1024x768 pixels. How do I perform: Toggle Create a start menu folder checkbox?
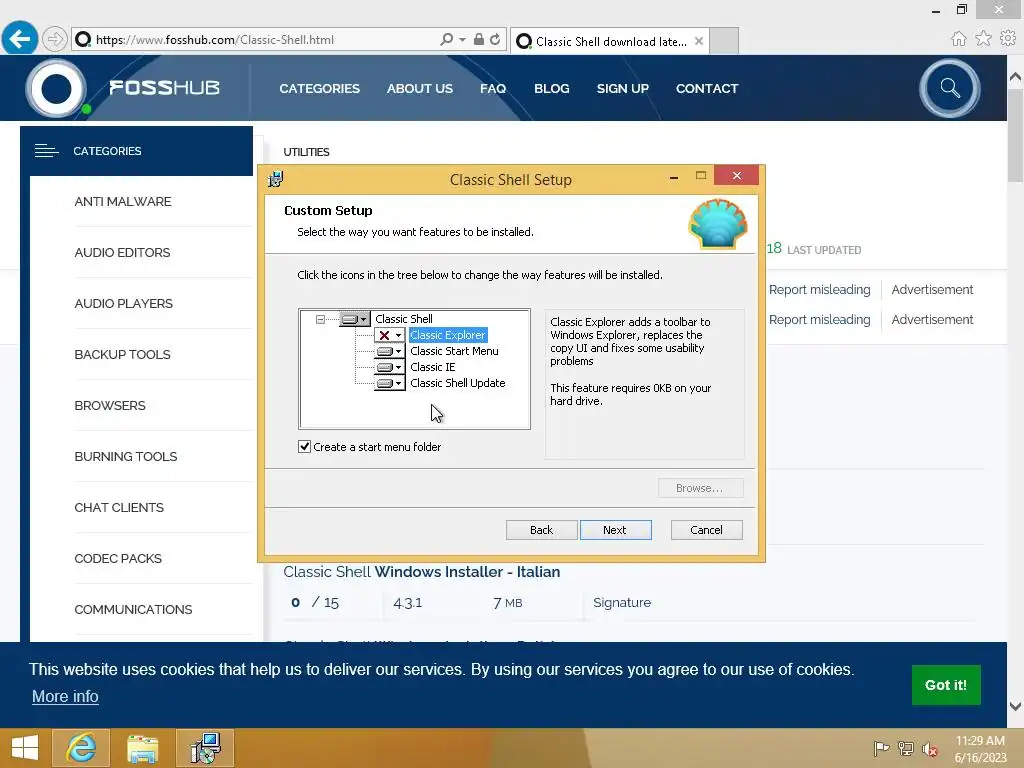304,447
